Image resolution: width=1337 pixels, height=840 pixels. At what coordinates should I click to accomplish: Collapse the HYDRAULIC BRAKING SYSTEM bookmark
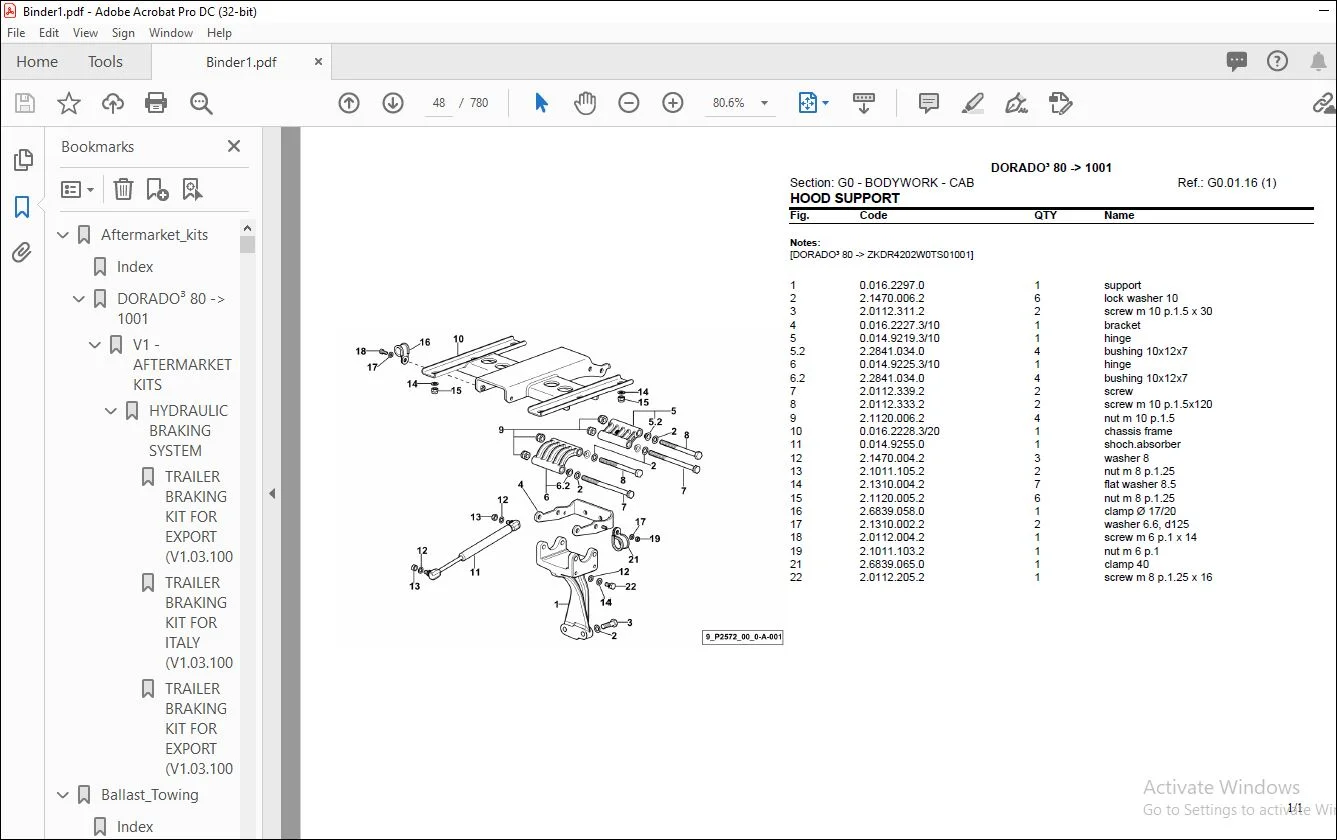[x=112, y=411]
